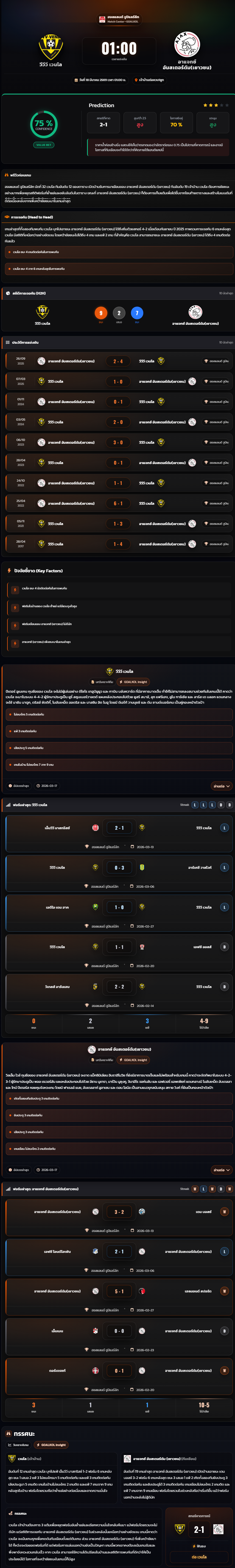Select the GOALKOL Insight tab under the VVV Venlo heading
Viewport: 235px width, 1568px height.
point(134,682)
